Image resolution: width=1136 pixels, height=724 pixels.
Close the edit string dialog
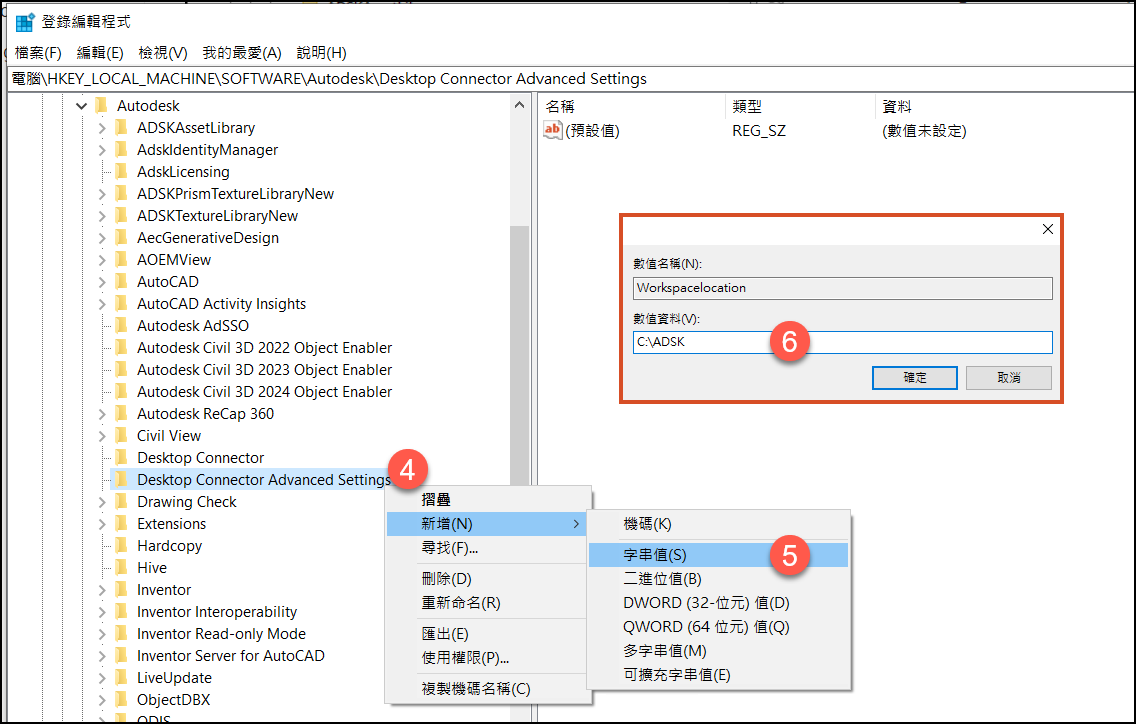point(1048,229)
